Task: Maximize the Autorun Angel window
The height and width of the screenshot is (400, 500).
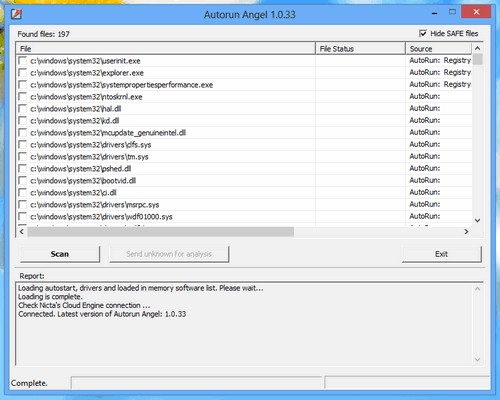Action: click(x=452, y=12)
